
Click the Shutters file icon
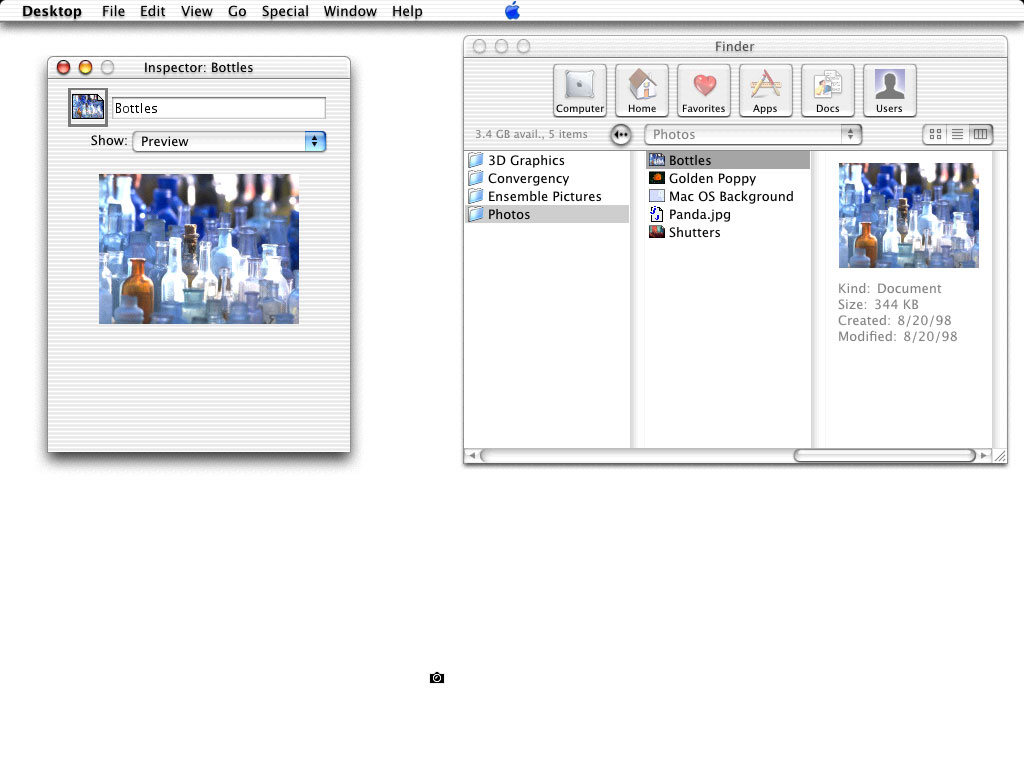(x=657, y=232)
